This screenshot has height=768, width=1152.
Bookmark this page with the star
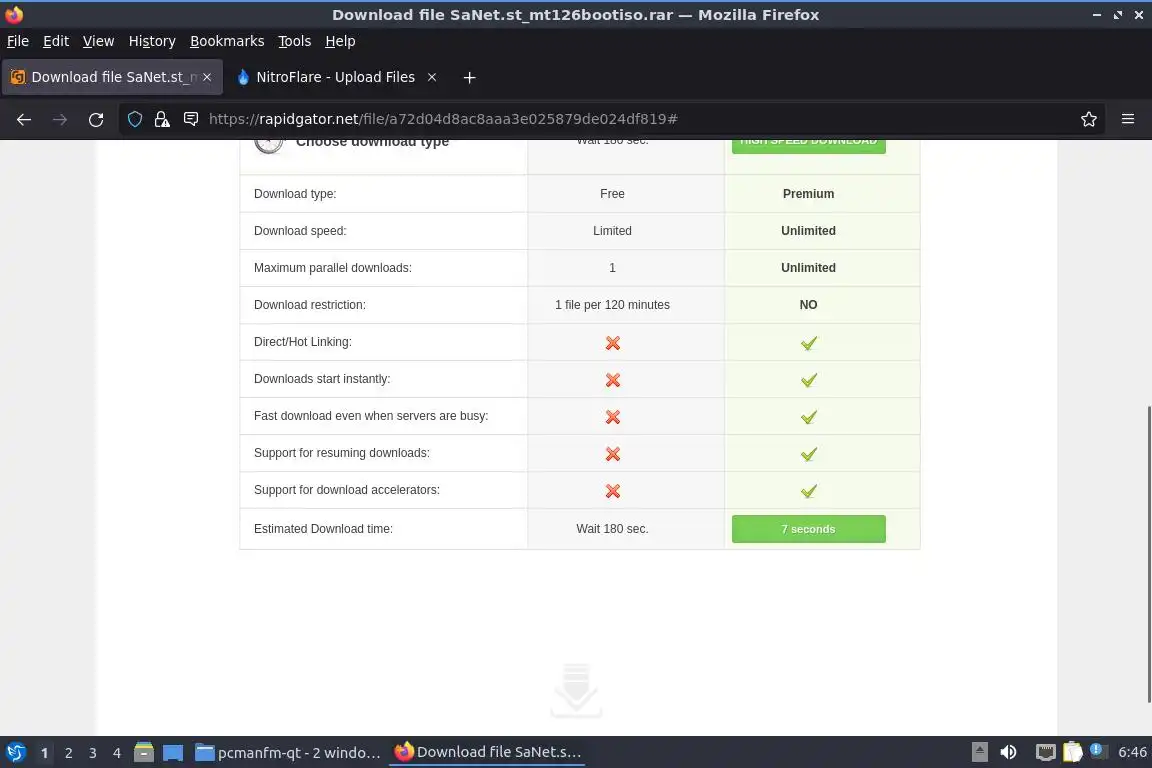1089,119
